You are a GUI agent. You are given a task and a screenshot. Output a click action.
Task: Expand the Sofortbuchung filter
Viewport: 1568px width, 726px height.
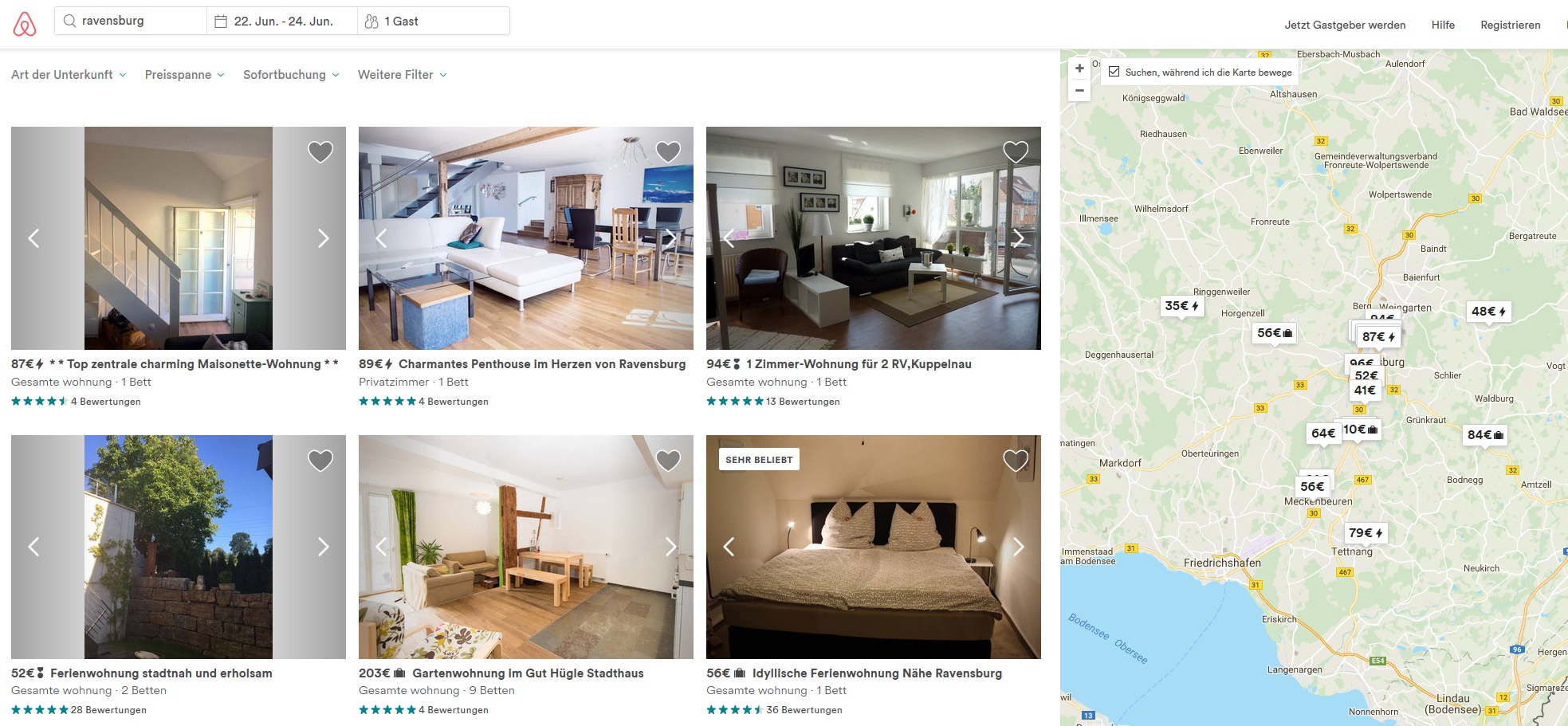point(292,75)
